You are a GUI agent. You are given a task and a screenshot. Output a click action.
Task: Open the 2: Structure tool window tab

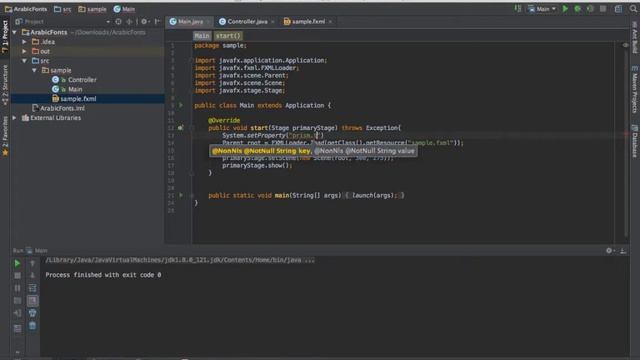[5, 85]
